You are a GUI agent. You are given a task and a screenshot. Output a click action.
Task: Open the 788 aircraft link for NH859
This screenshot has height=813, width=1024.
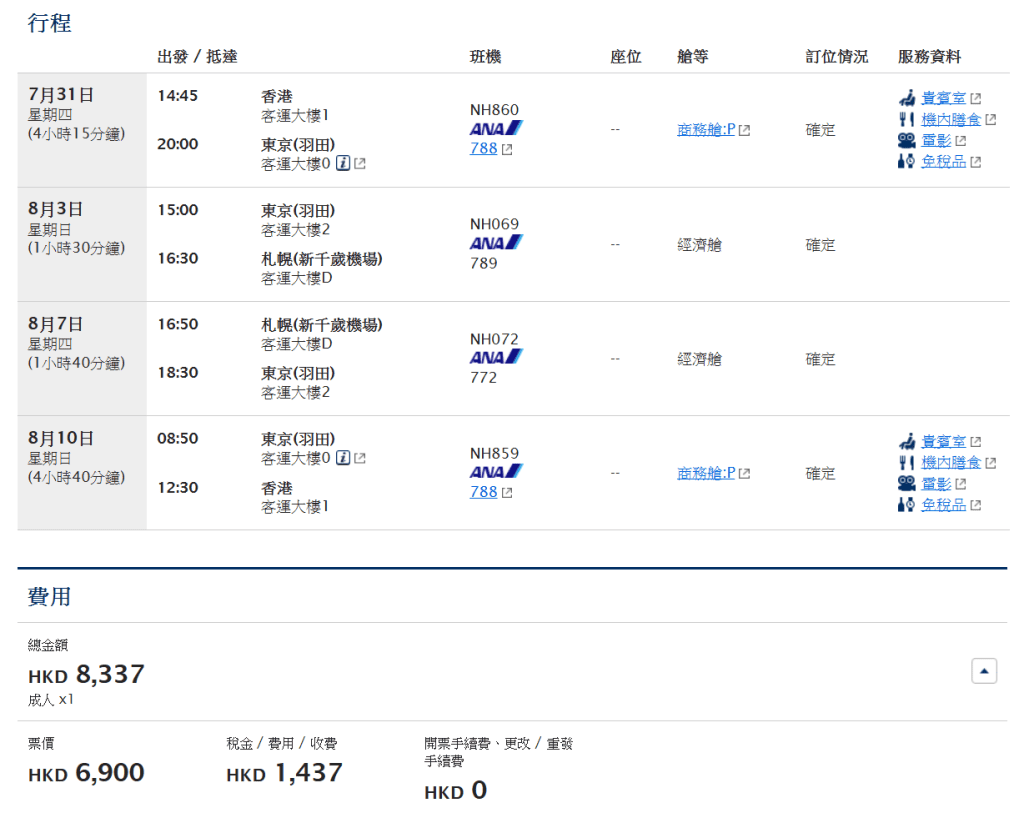pos(483,492)
